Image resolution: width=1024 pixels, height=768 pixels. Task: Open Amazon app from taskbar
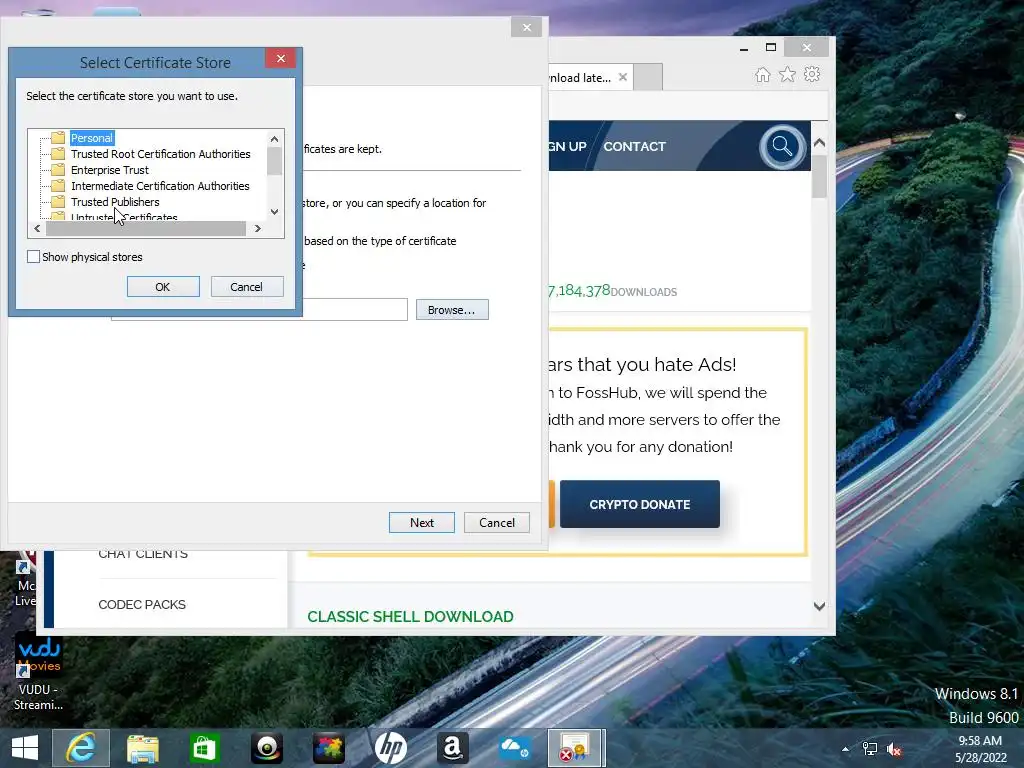[453, 748]
